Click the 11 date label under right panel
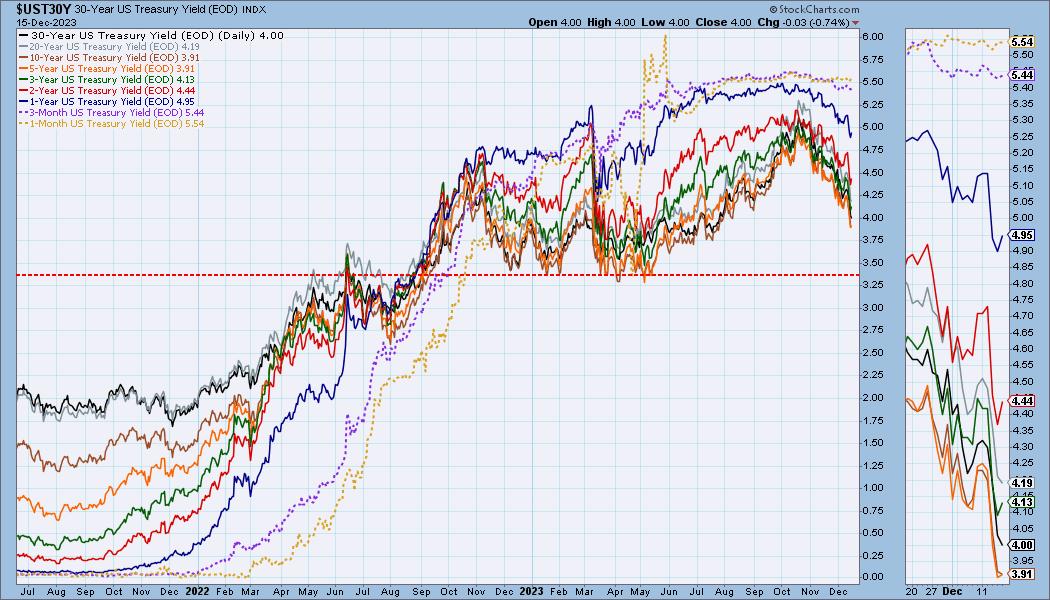Viewport: 1050px width, 600px height. 982,592
